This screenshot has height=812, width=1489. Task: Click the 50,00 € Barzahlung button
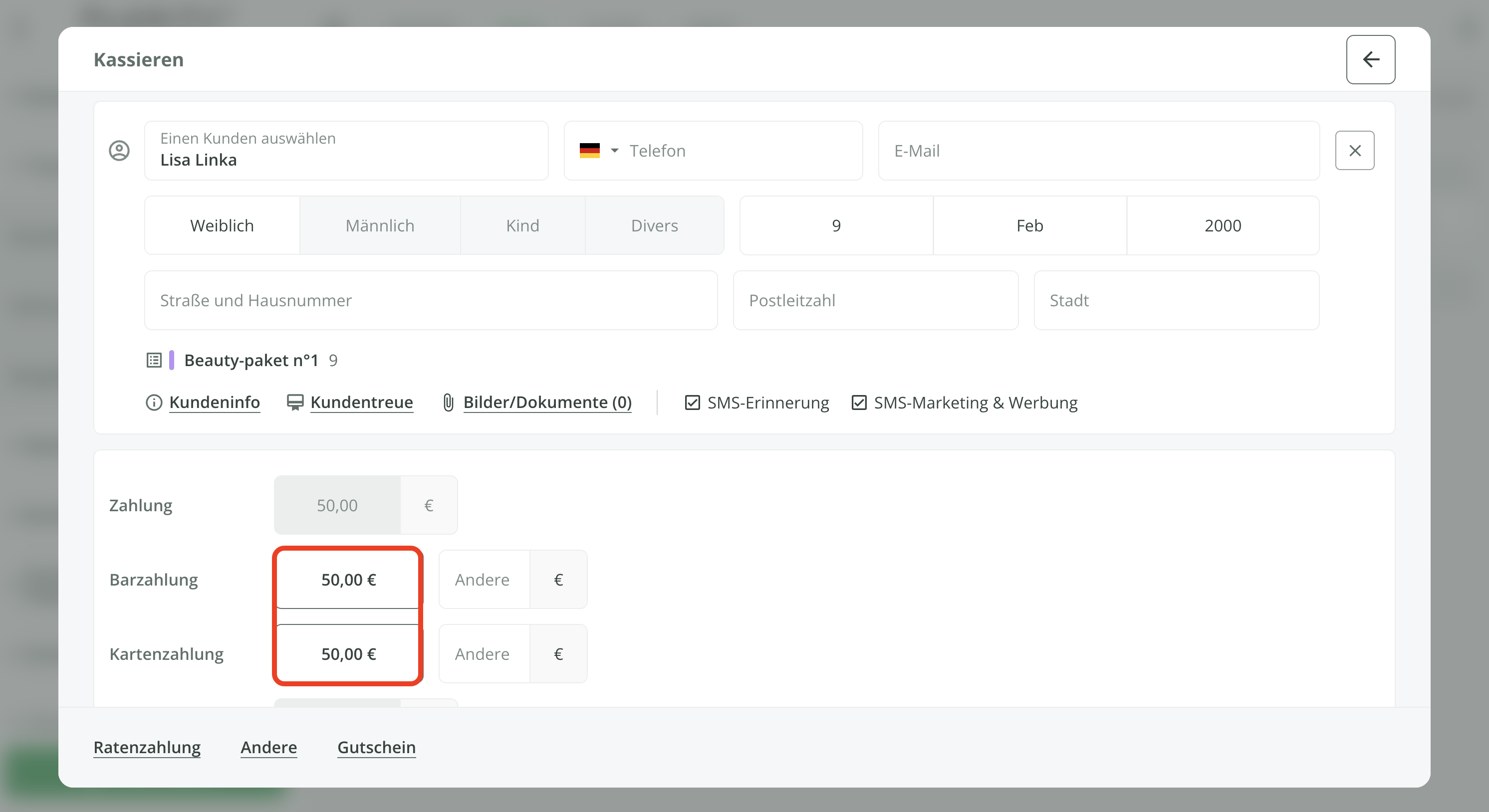click(x=348, y=580)
